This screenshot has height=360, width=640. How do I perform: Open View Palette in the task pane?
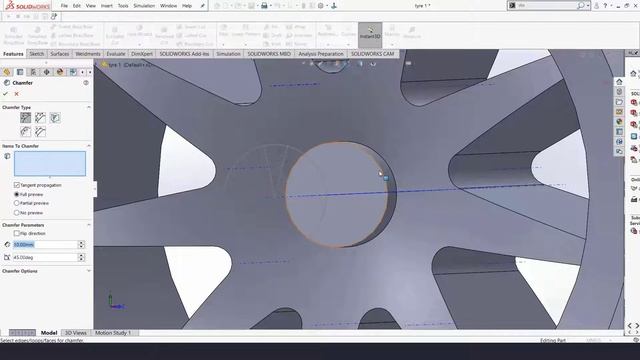pyautogui.click(x=619, y=112)
